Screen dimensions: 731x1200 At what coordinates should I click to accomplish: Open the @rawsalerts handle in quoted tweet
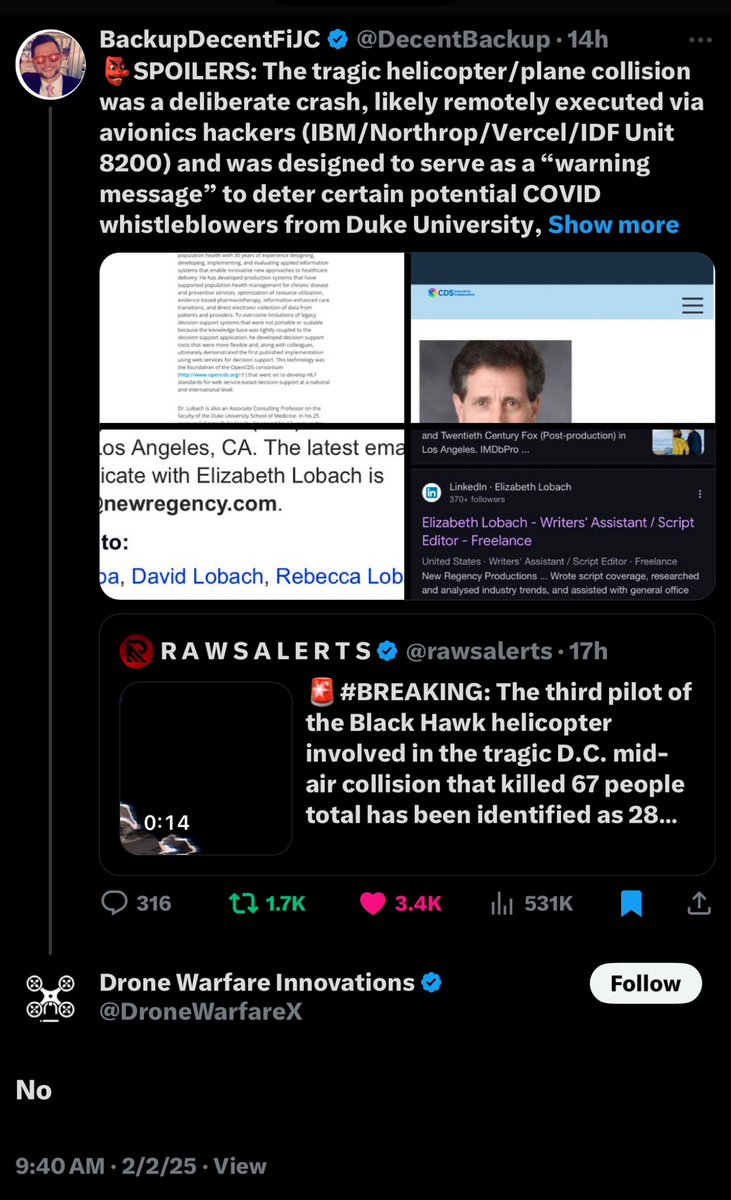tap(478, 651)
